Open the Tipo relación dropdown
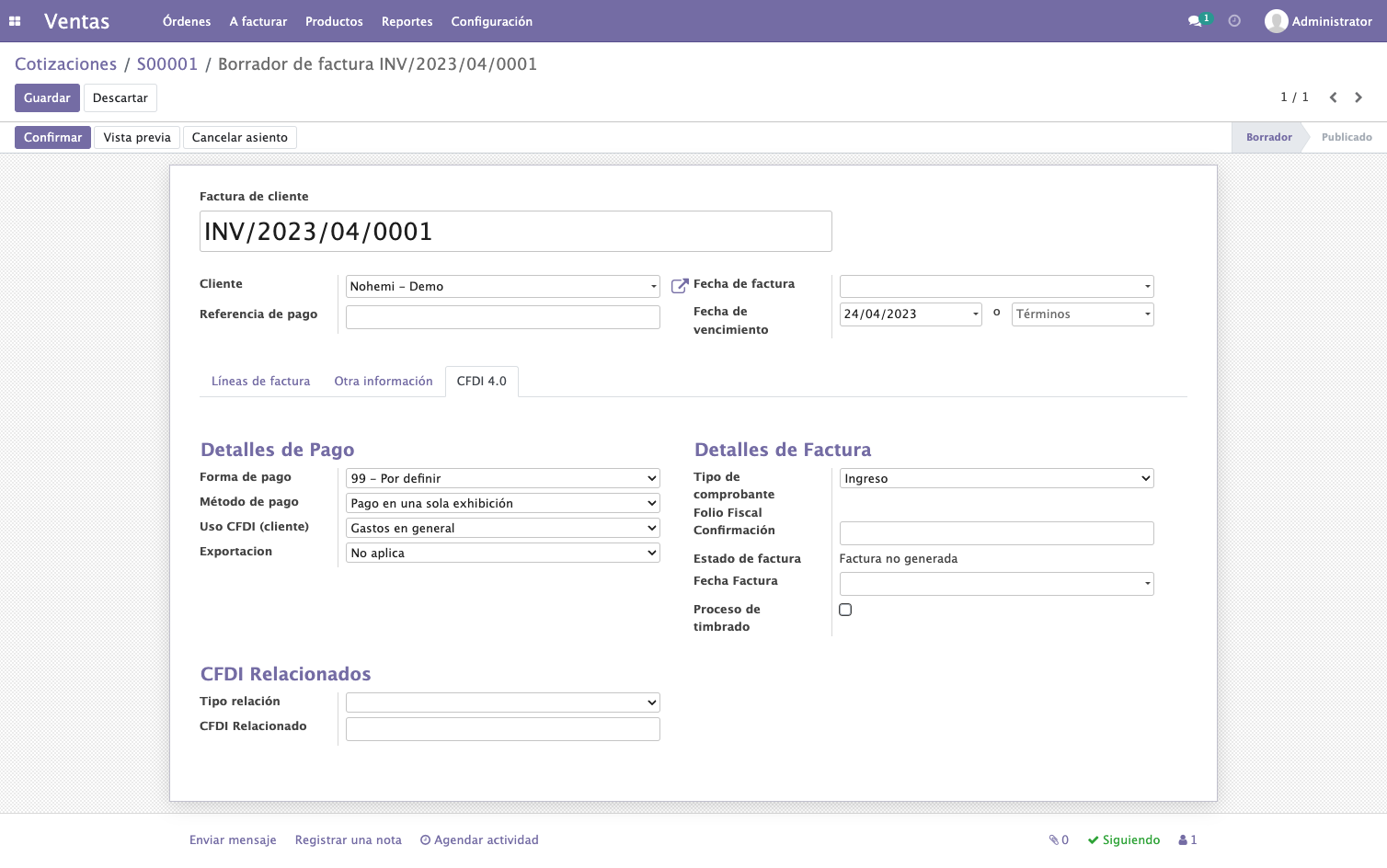1387x868 pixels. pos(503,702)
